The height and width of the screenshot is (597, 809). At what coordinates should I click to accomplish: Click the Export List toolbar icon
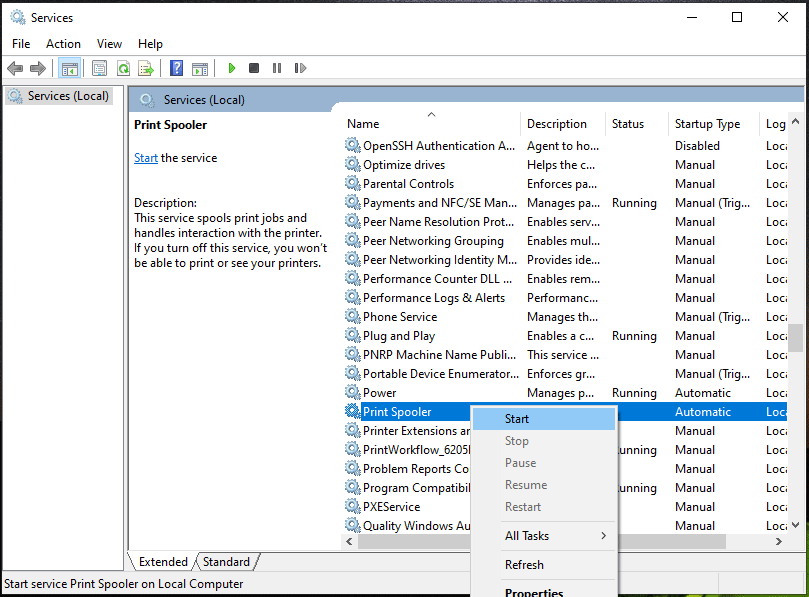pos(146,68)
